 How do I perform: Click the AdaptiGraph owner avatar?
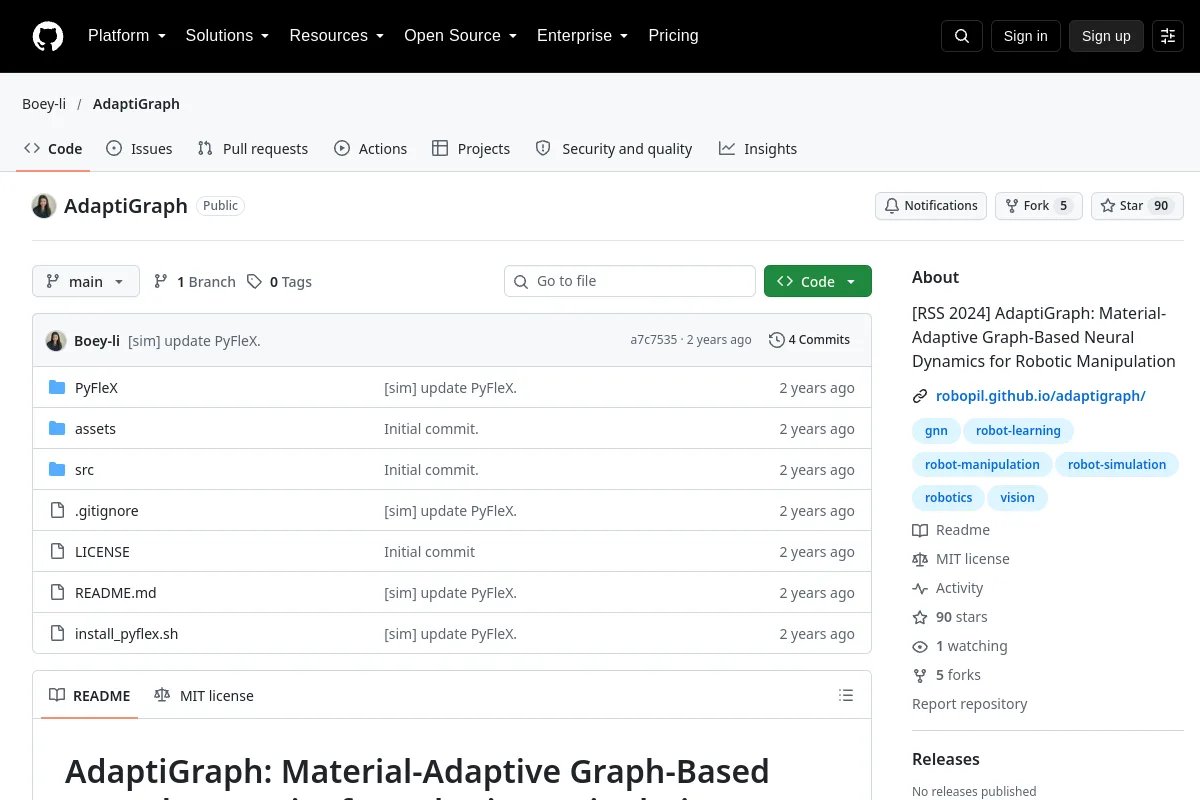tap(44, 206)
